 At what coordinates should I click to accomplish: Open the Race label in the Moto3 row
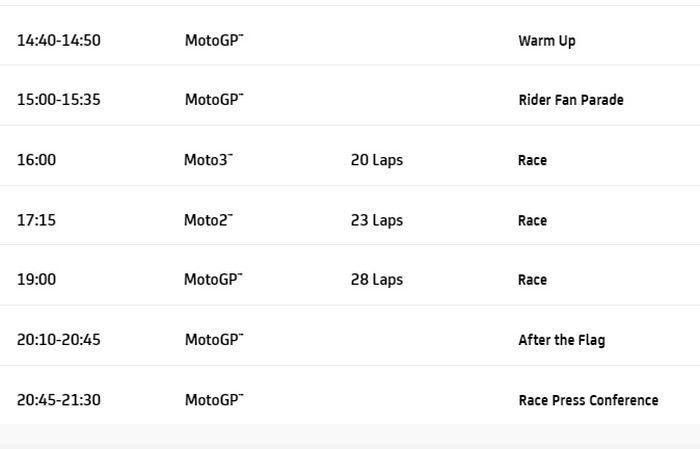tap(532, 160)
